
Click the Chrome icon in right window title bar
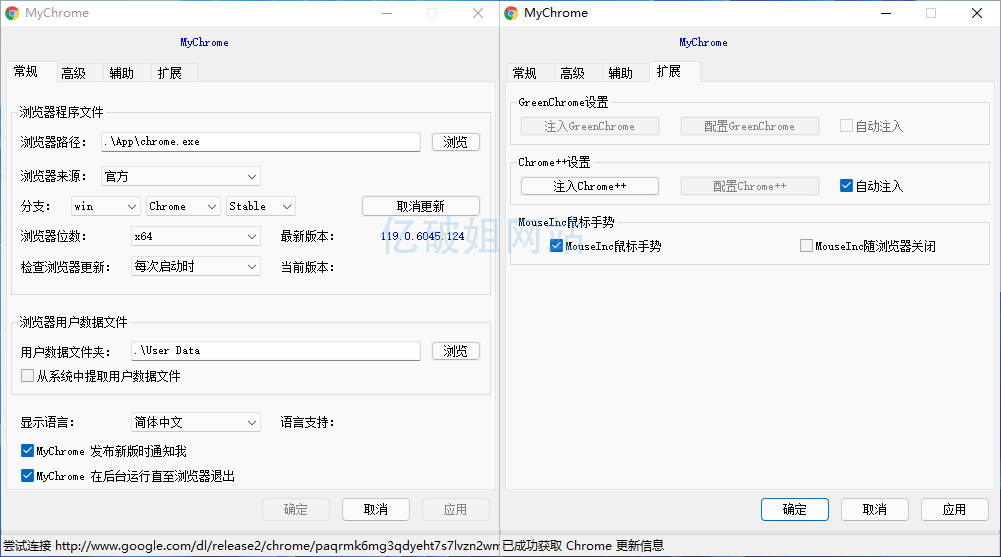(x=511, y=13)
